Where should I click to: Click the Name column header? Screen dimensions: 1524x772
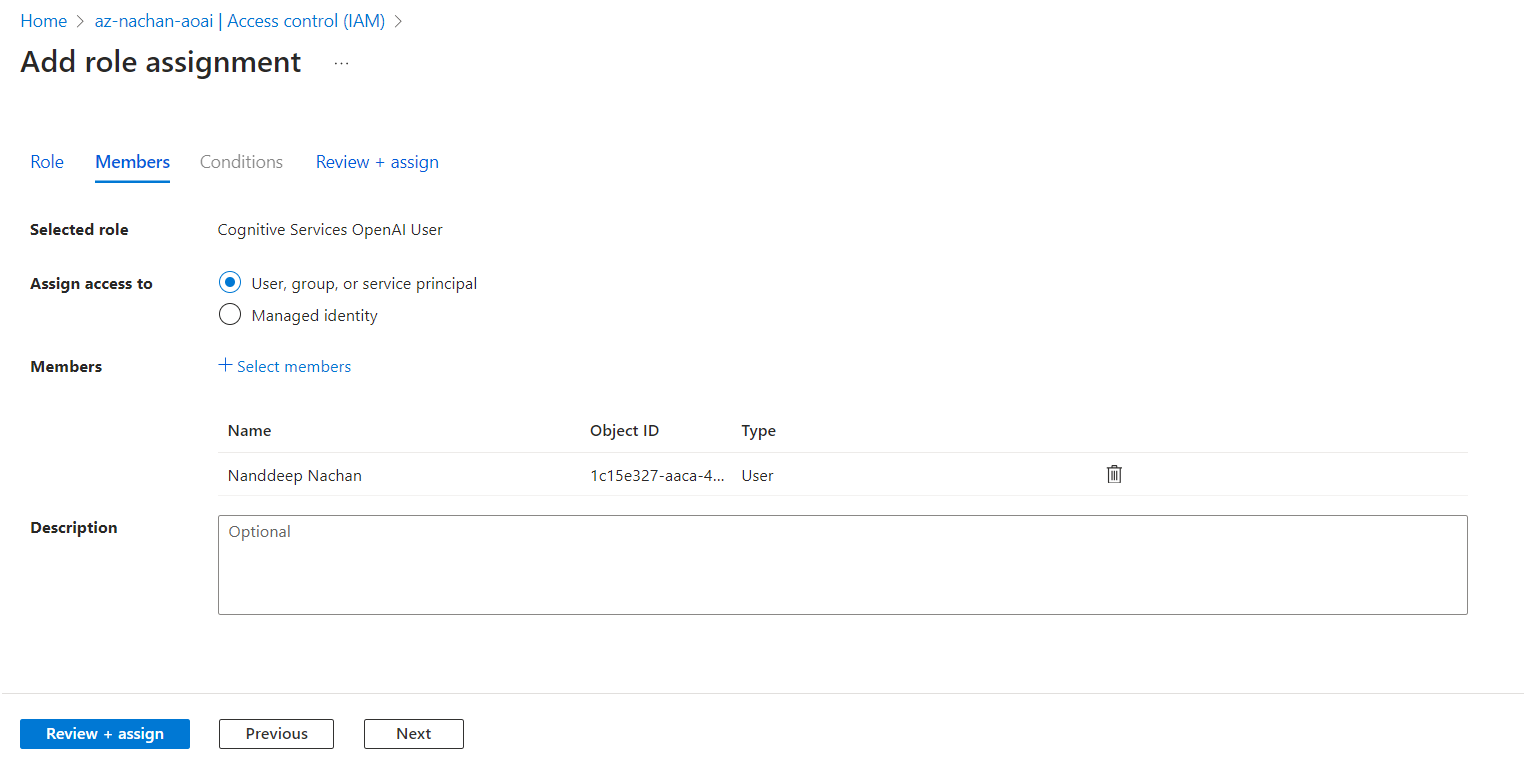pyautogui.click(x=250, y=431)
